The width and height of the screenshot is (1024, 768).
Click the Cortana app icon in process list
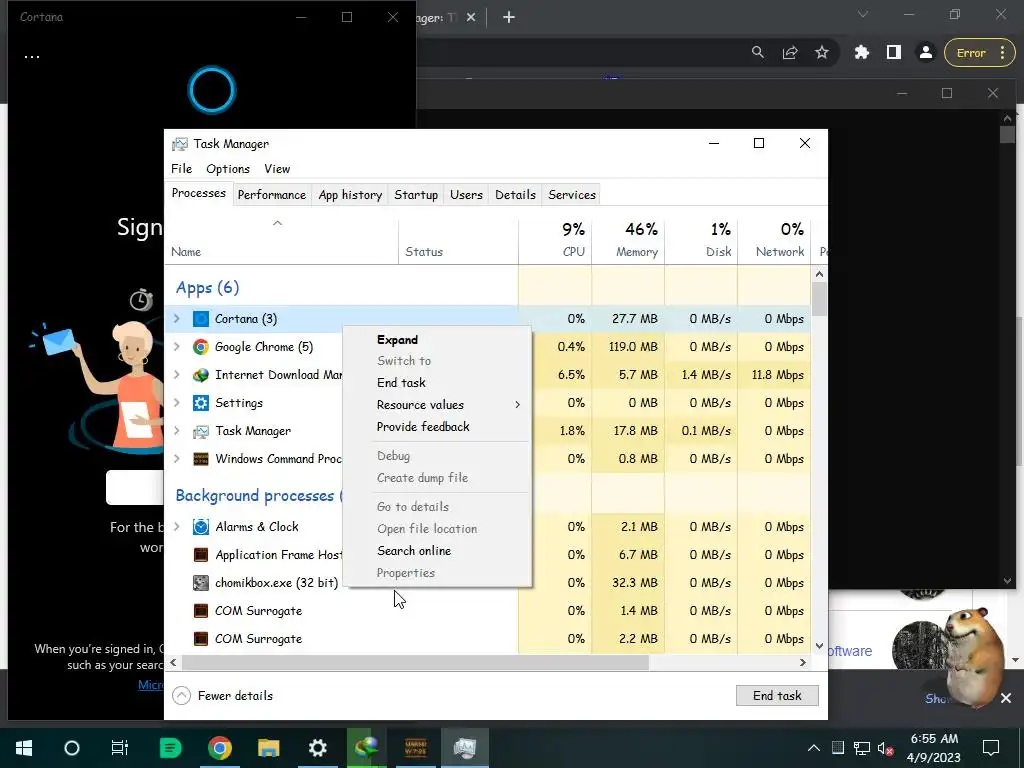(200, 319)
